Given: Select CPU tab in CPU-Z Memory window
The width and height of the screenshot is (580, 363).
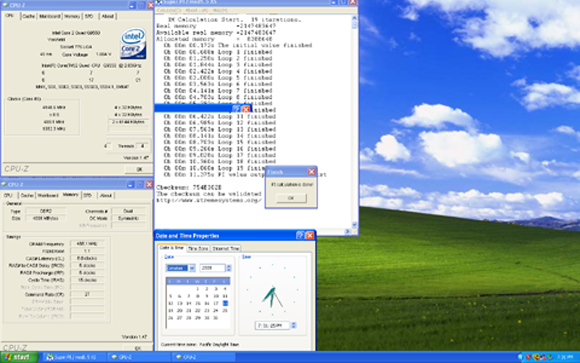Looking at the screenshot, I should tap(8, 195).
